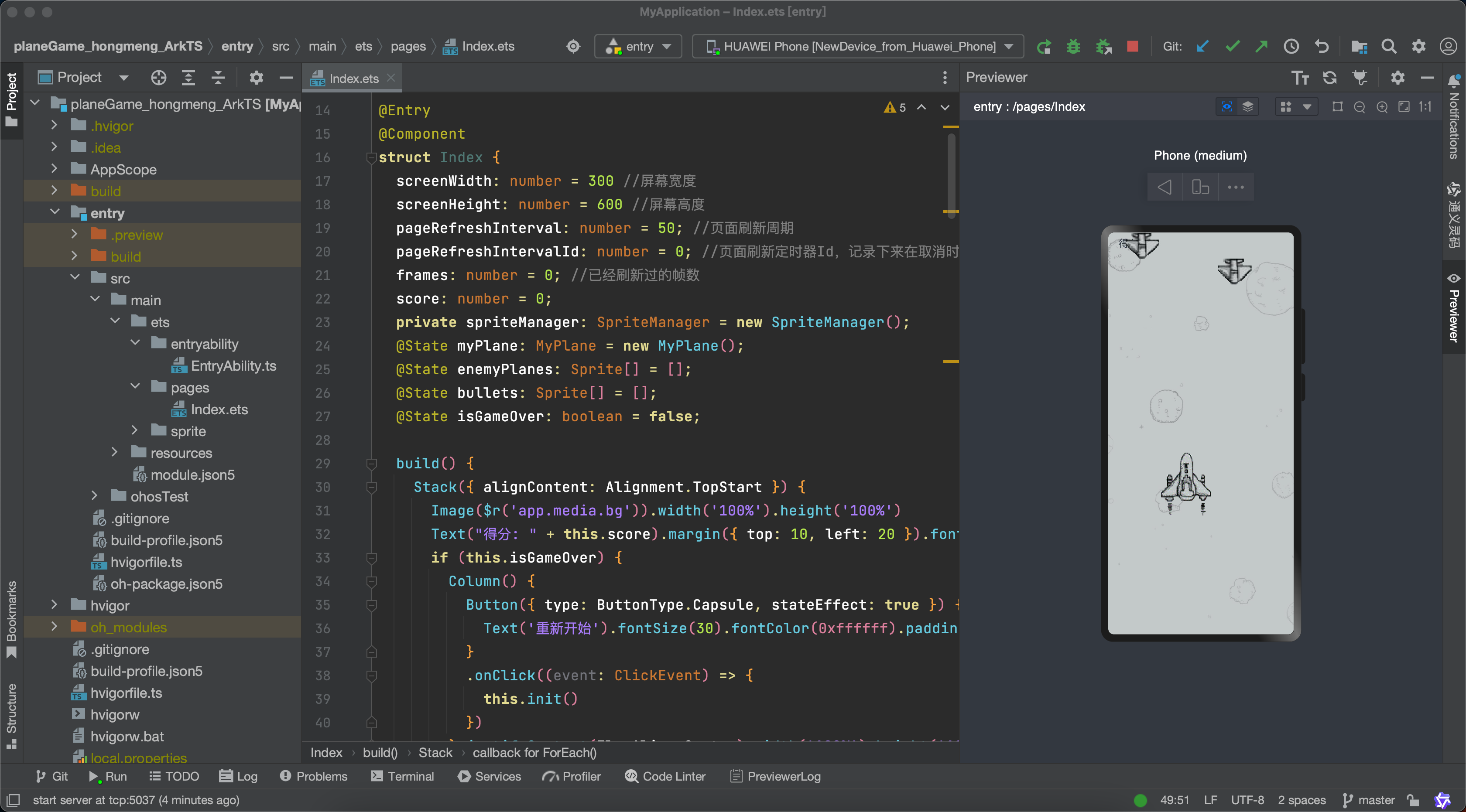This screenshot has height=812, width=1466.
Task: Click the Profiler tab in bottom bar
Action: pos(575,776)
